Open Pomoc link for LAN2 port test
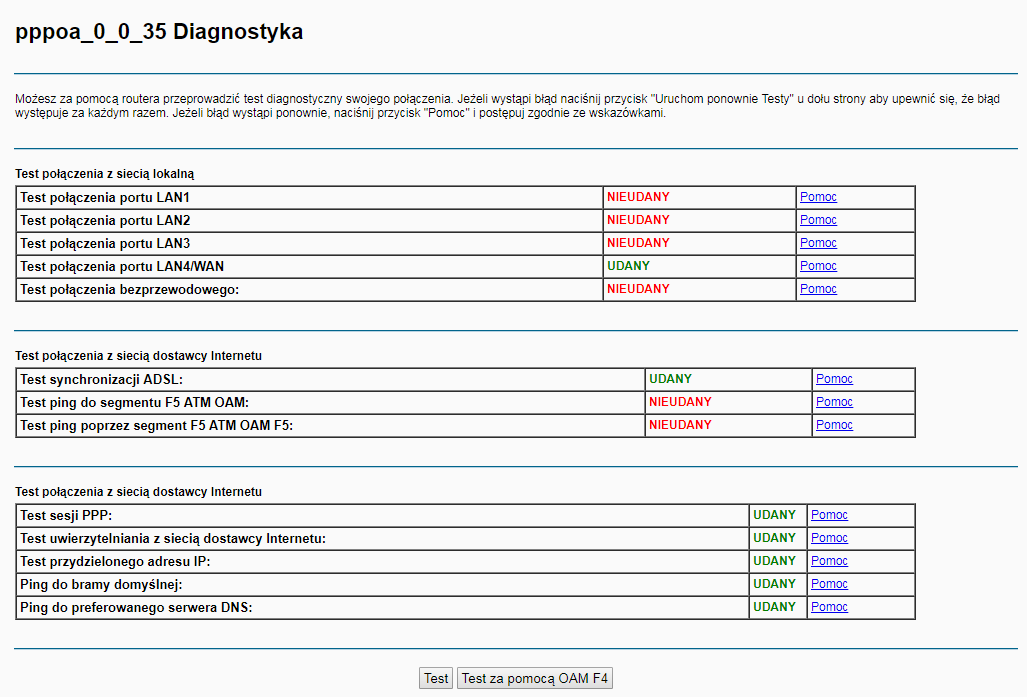 pos(818,220)
